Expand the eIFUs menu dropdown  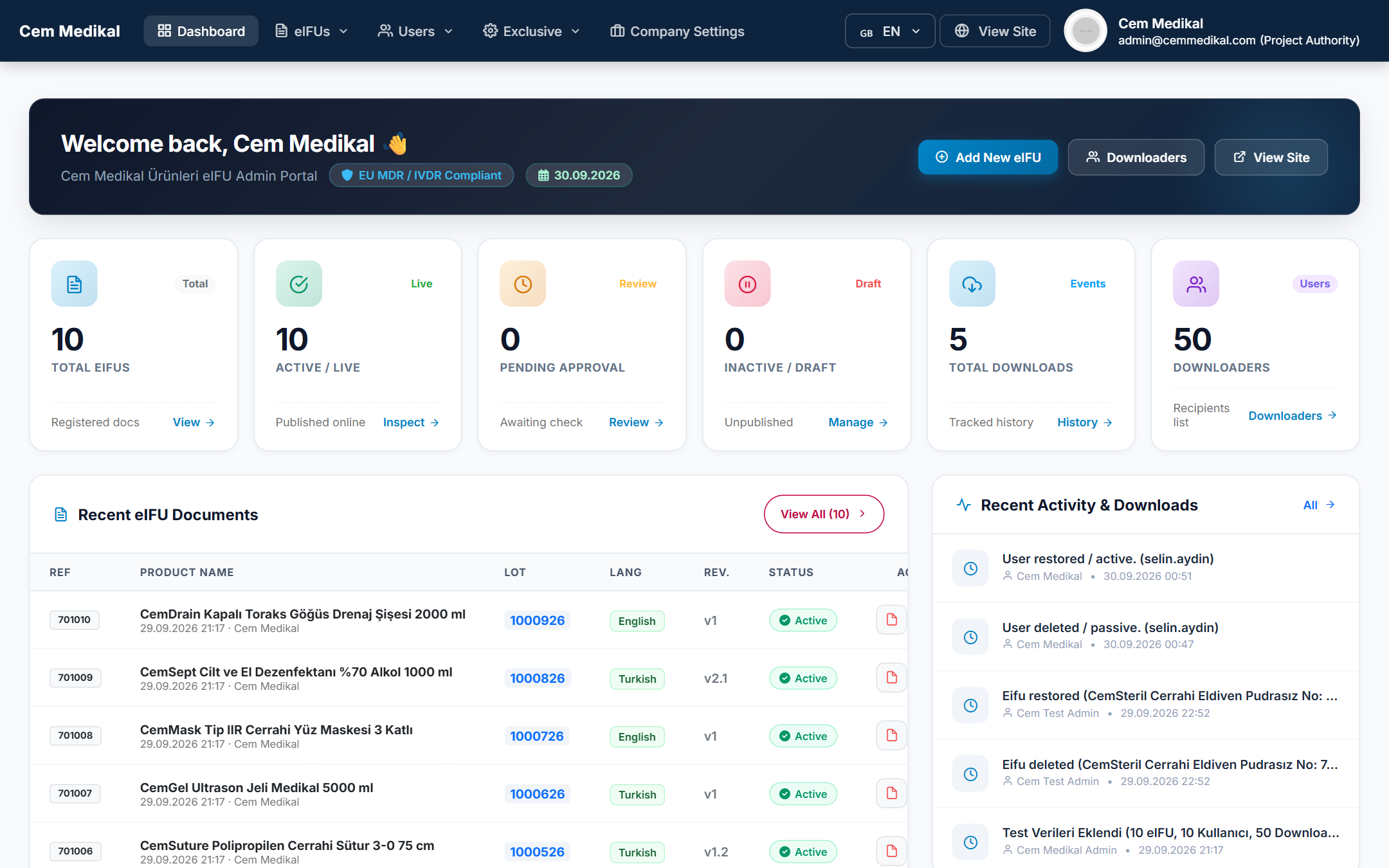click(312, 31)
